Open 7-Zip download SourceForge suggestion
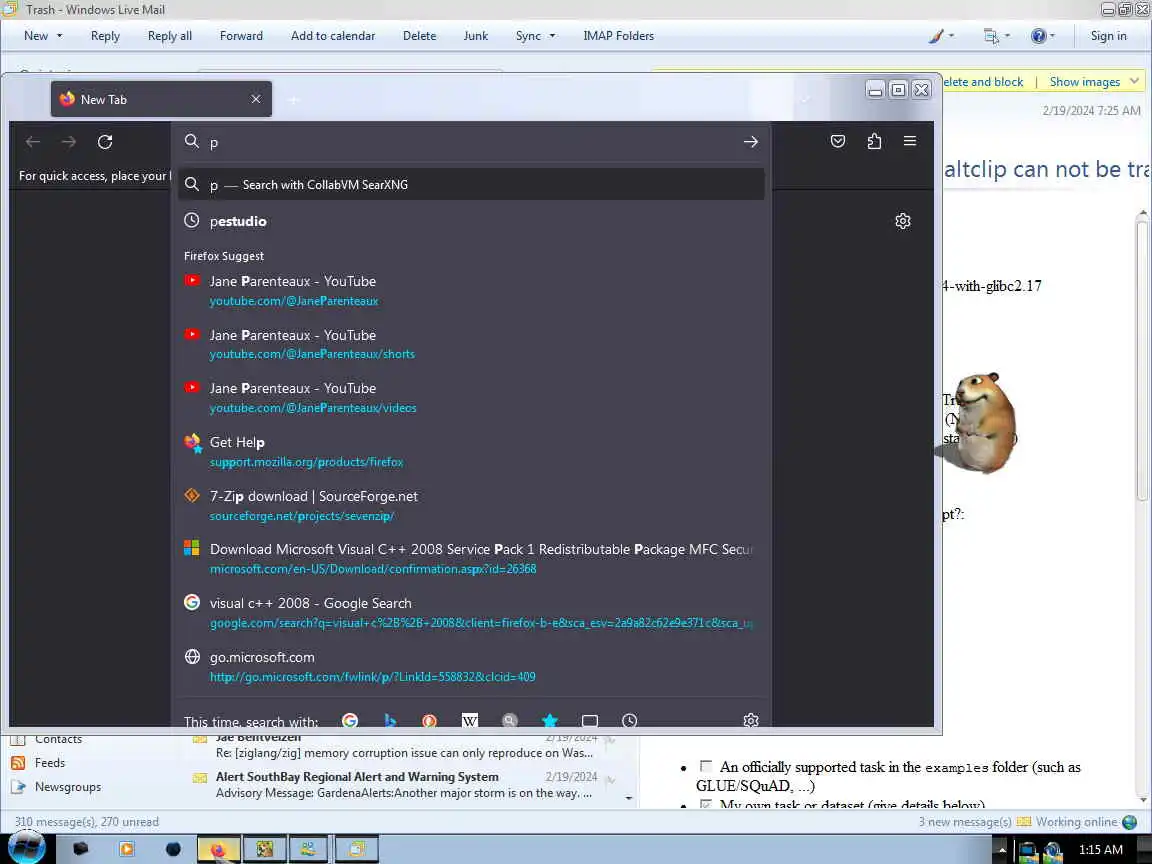Viewport: 1152px width, 864px height. (x=471, y=505)
